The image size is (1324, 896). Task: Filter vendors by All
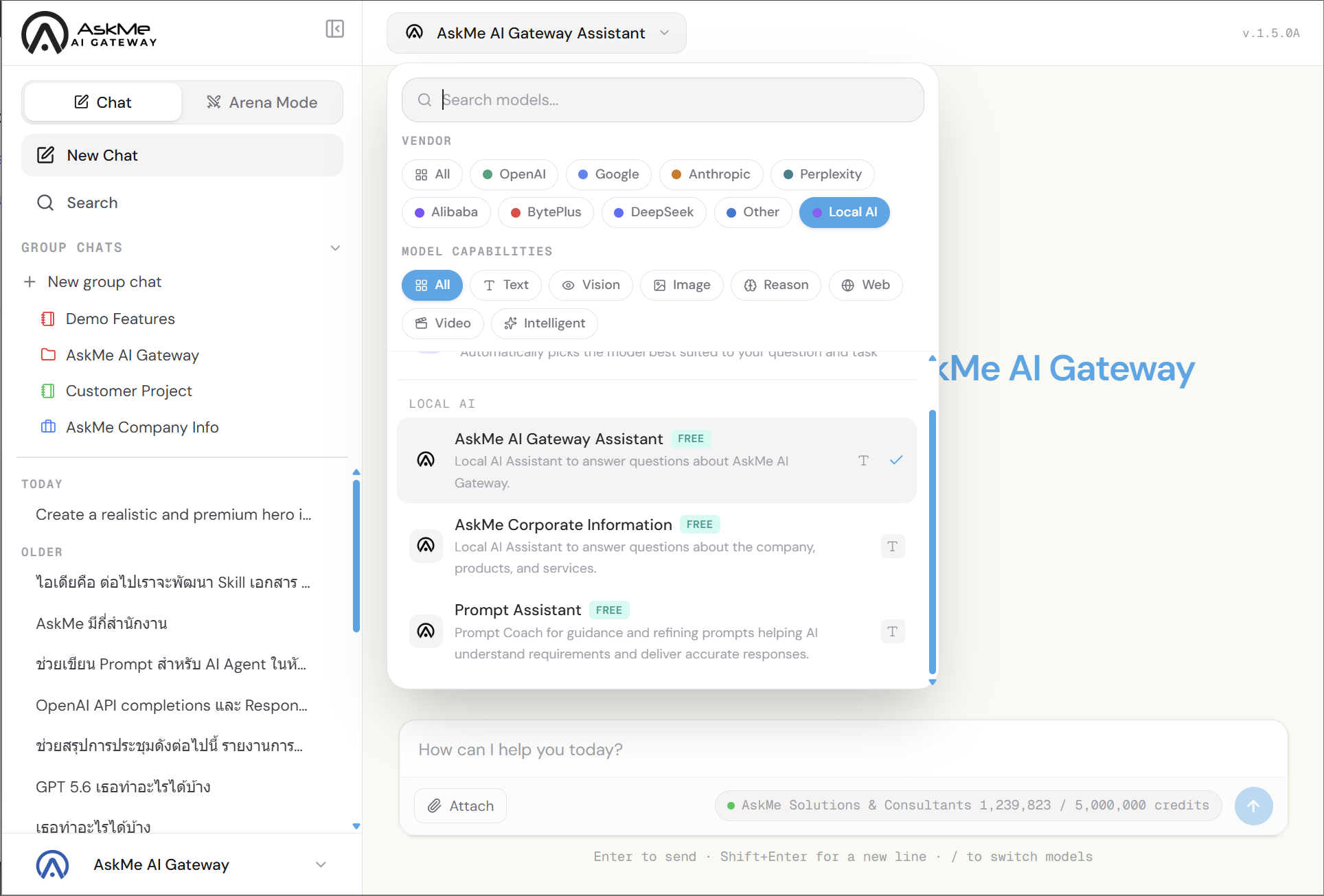point(433,174)
